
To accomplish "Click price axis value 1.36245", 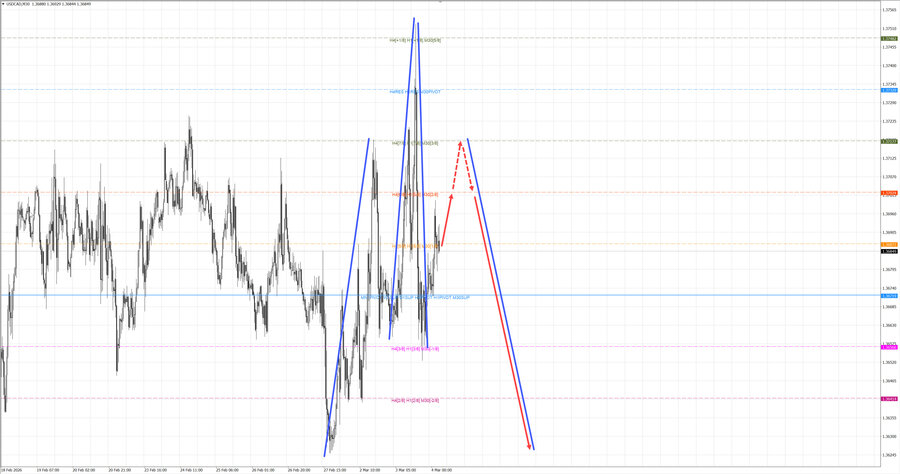I will point(890,455).
